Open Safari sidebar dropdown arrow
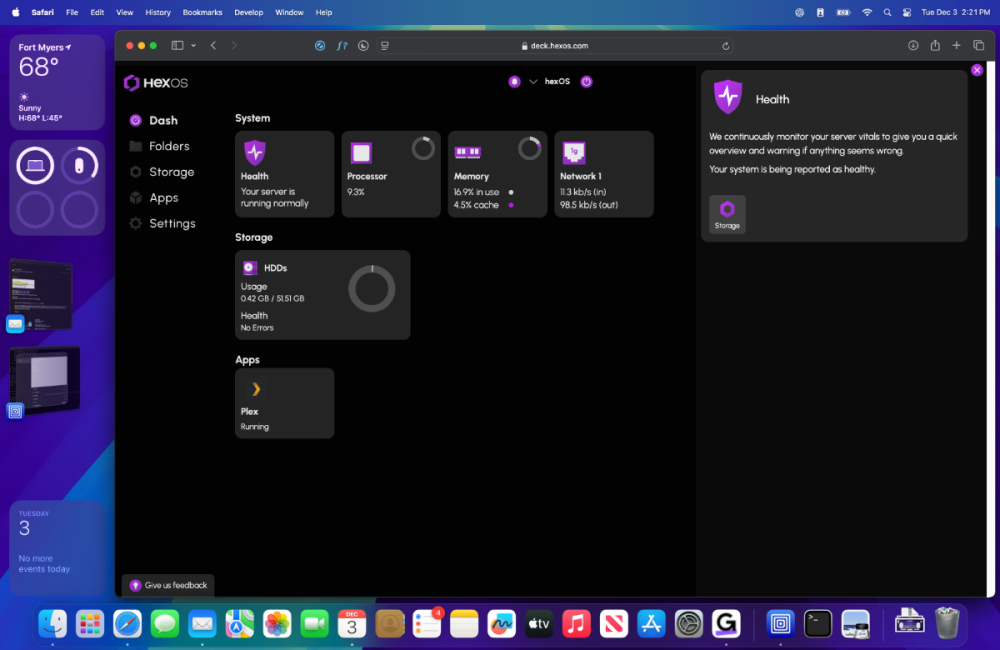The height and width of the screenshot is (650, 1000). click(193, 45)
